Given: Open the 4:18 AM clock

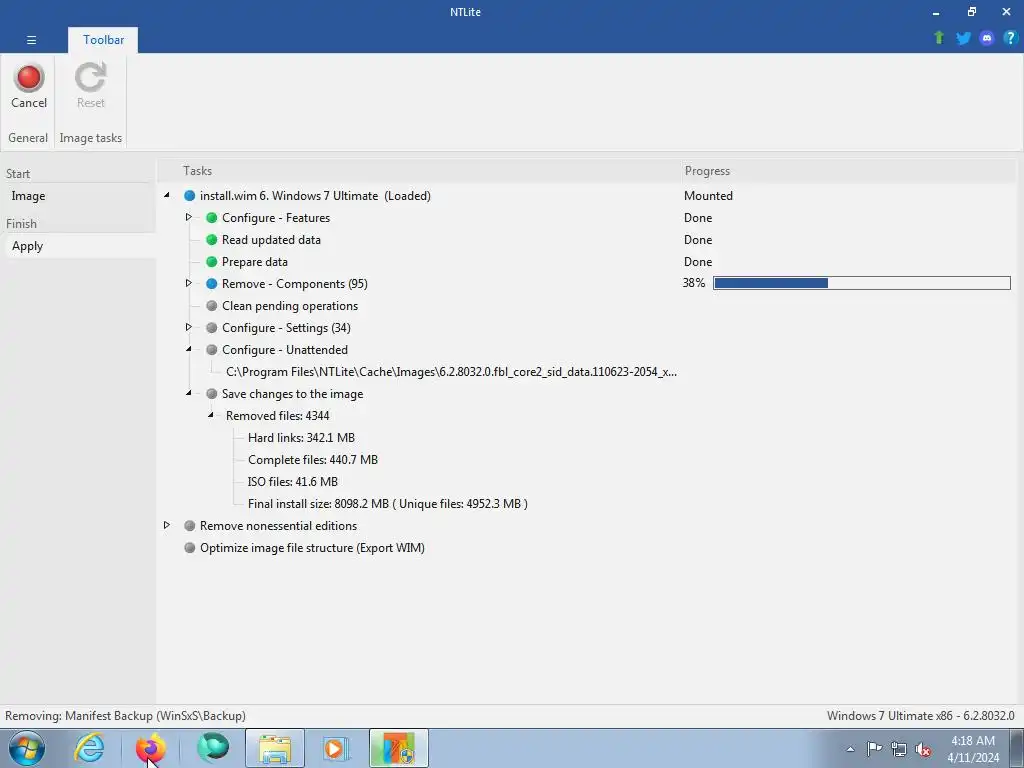Looking at the screenshot, I should click(x=973, y=748).
